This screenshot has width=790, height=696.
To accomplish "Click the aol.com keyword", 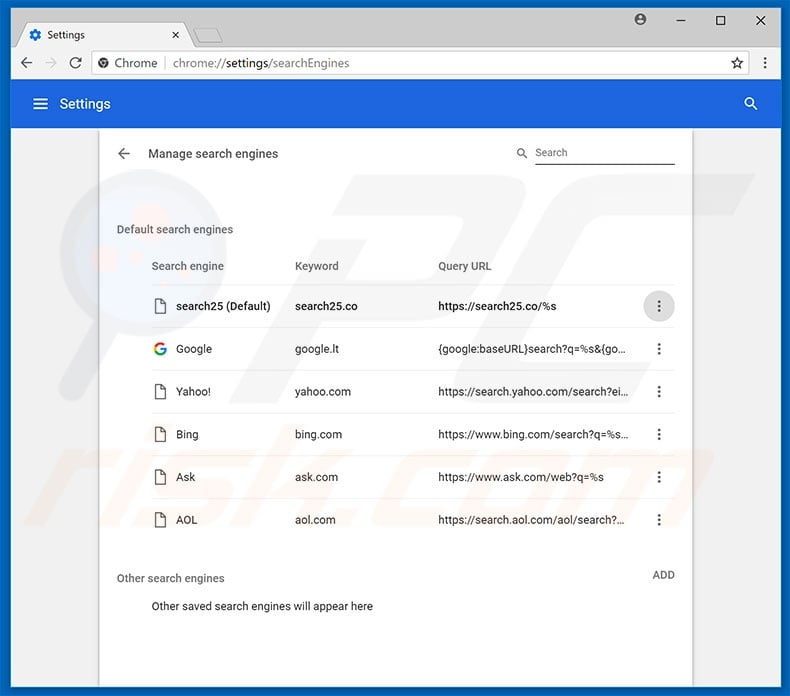I will tap(315, 520).
